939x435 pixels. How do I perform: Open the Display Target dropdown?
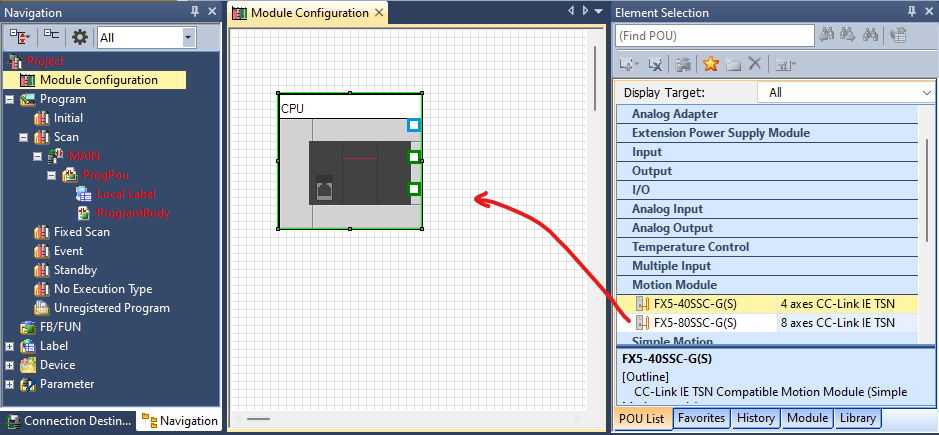[846, 93]
